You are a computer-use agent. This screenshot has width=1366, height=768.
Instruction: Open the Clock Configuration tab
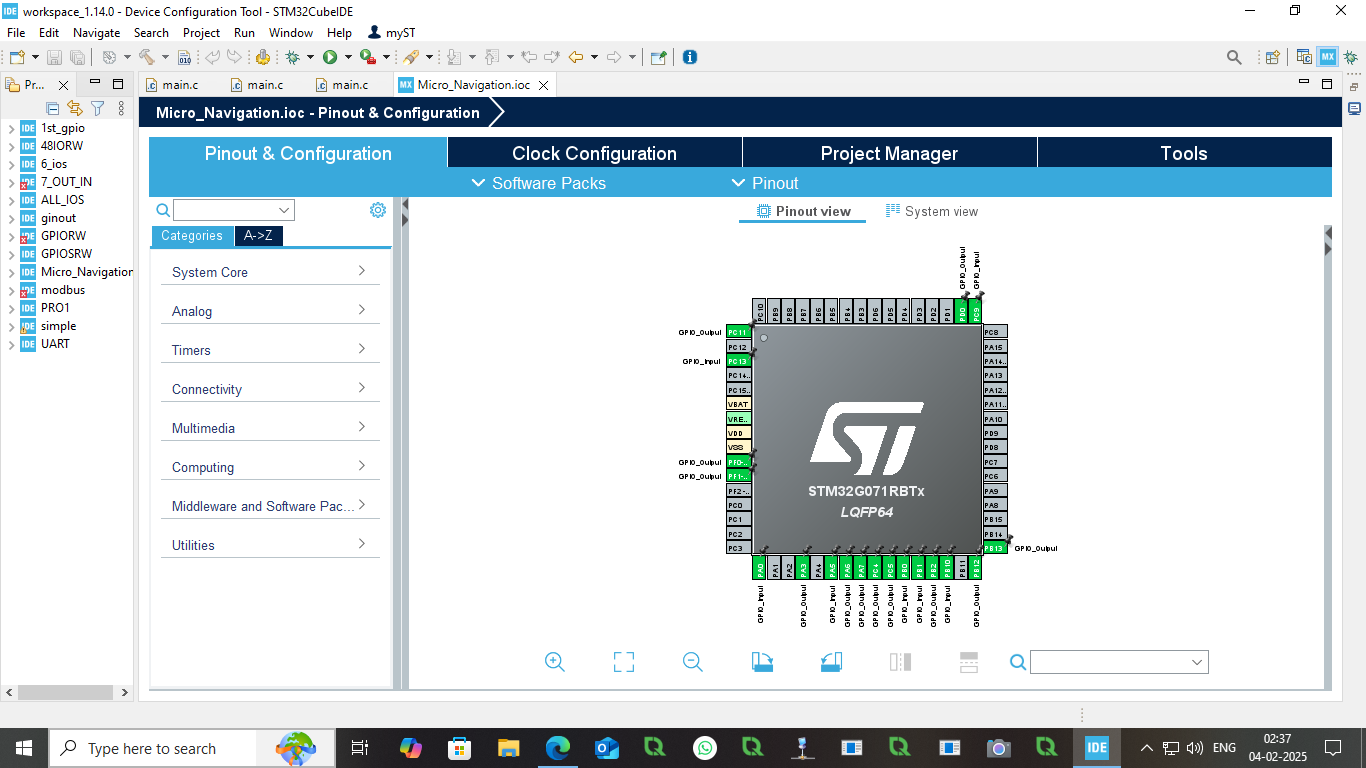[594, 153]
